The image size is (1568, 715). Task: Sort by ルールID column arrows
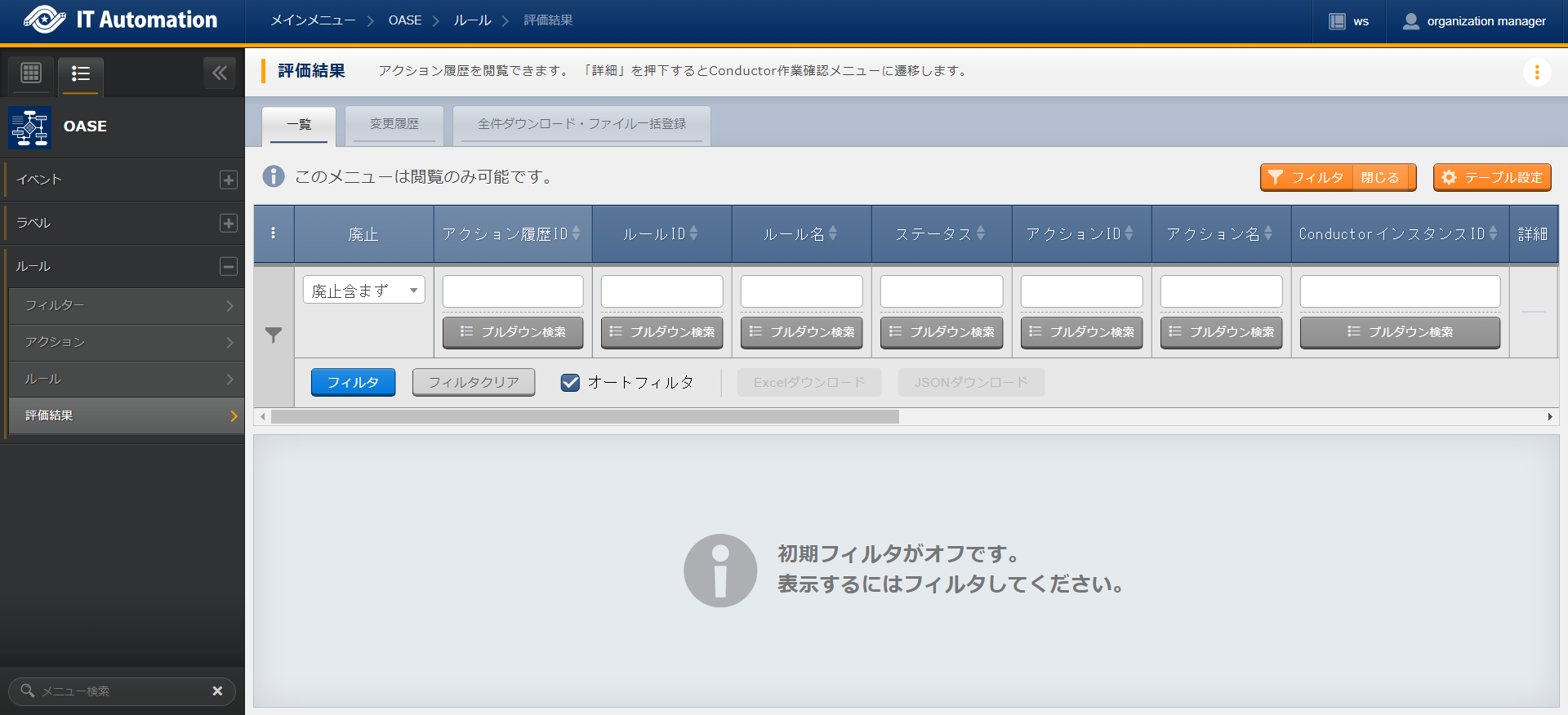click(693, 233)
